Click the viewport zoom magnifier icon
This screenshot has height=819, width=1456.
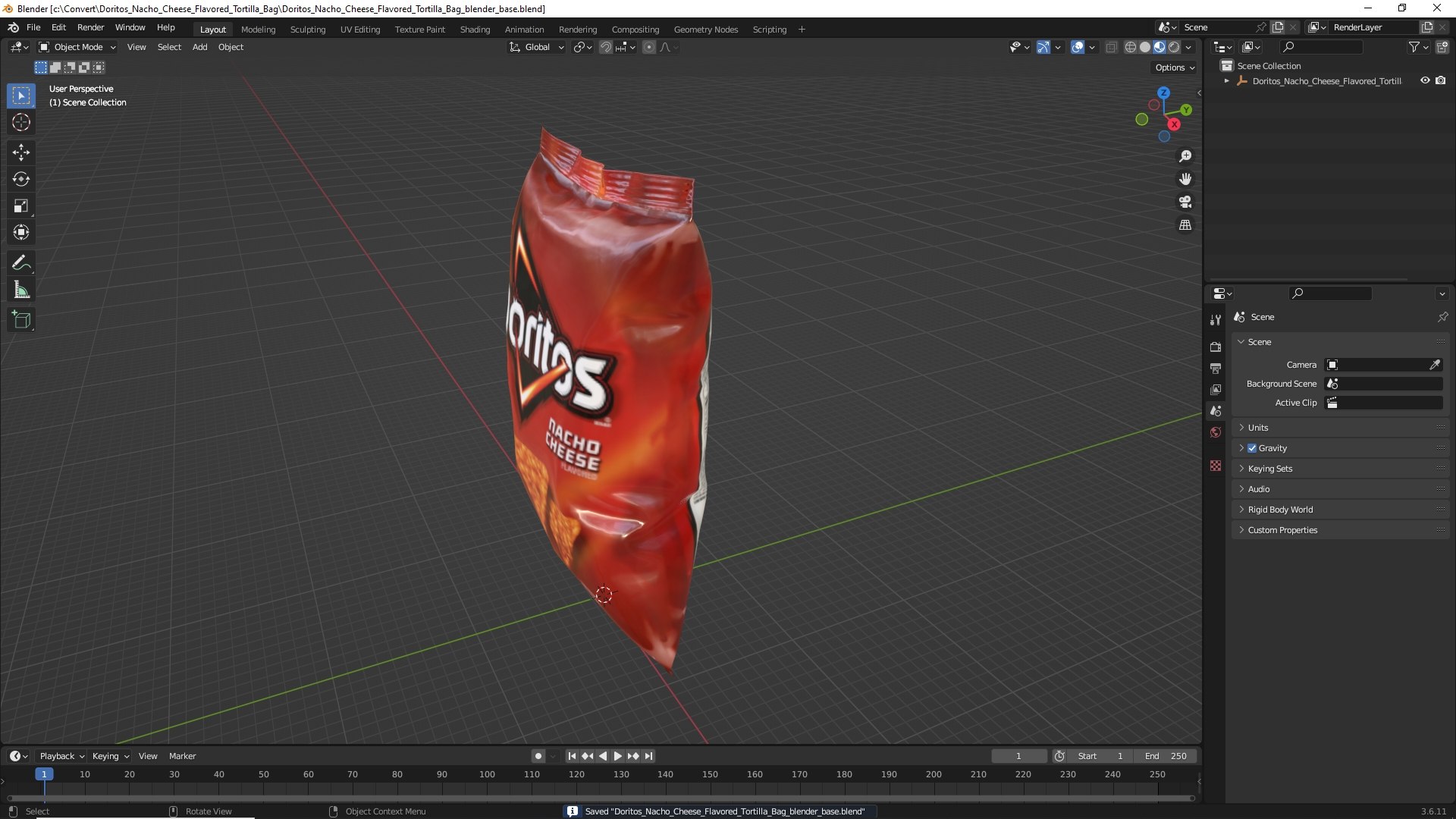tap(1185, 156)
